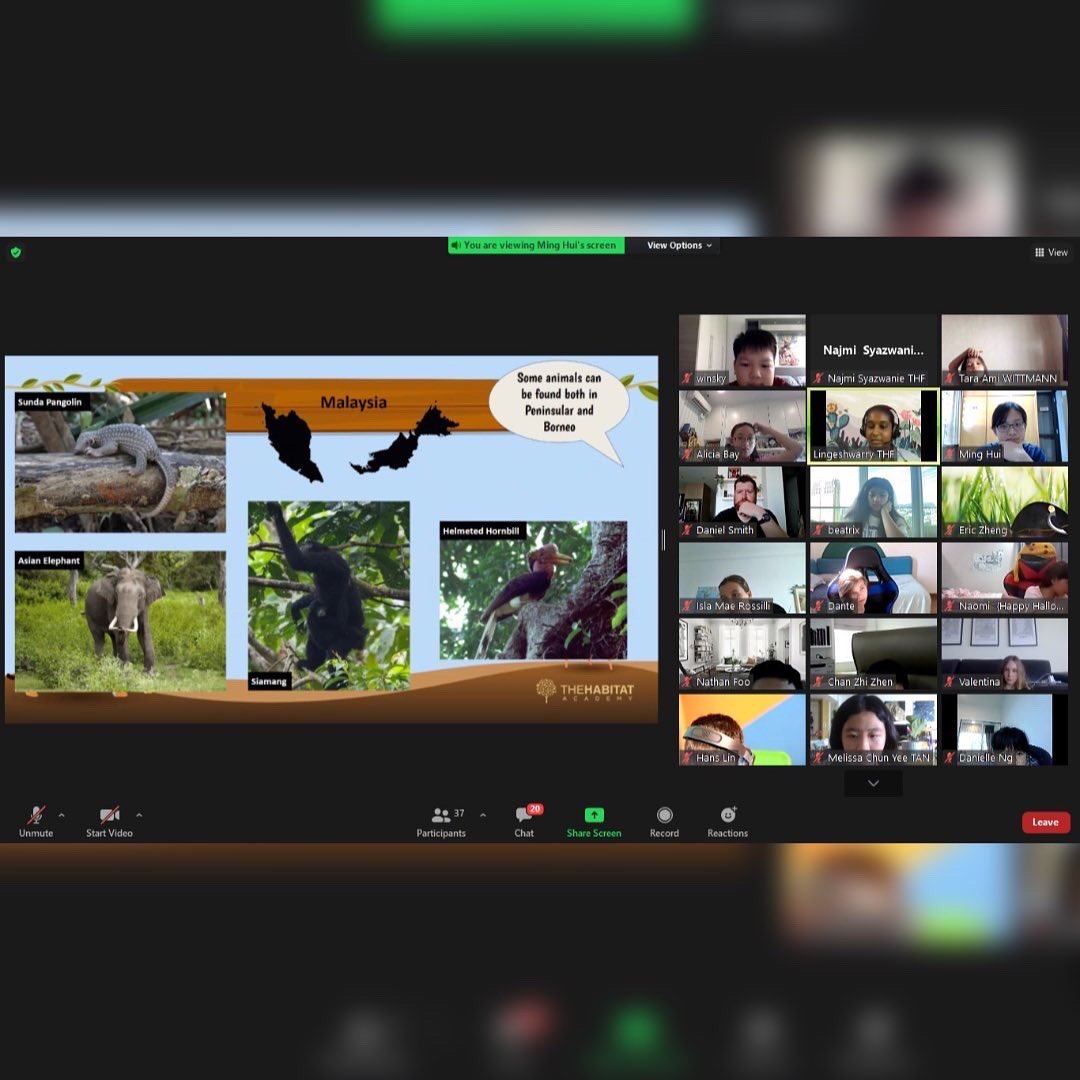Toggle Start Video camera icon

(x=110, y=815)
